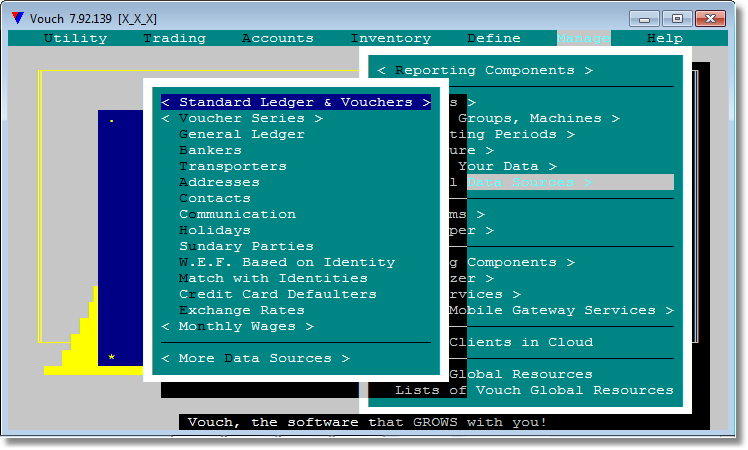This screenshot has width=748, height=450.
Task: Open the Accounts menu
Action: pyautogui.click(x=278, y=38)
